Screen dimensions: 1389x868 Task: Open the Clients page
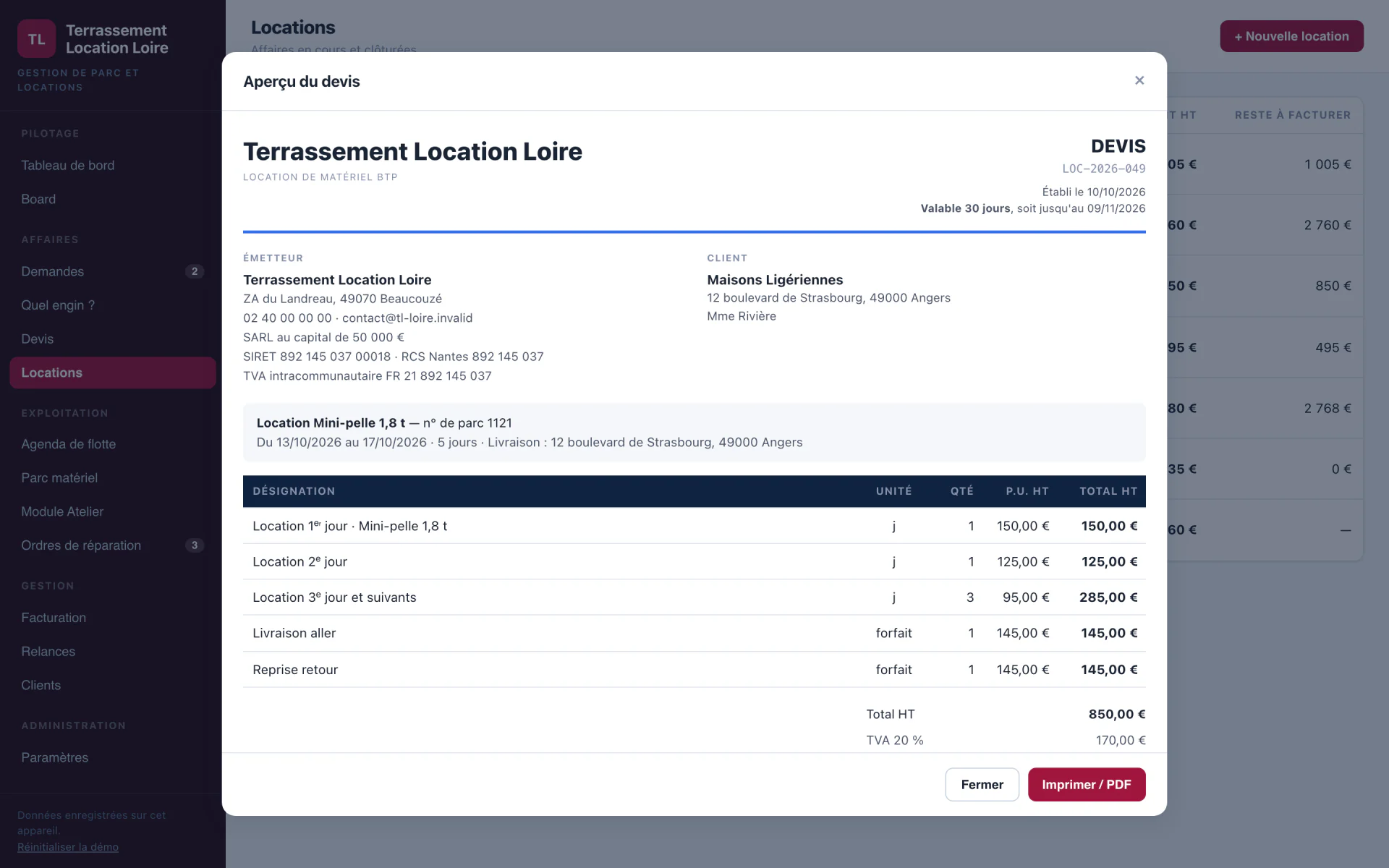113,685
